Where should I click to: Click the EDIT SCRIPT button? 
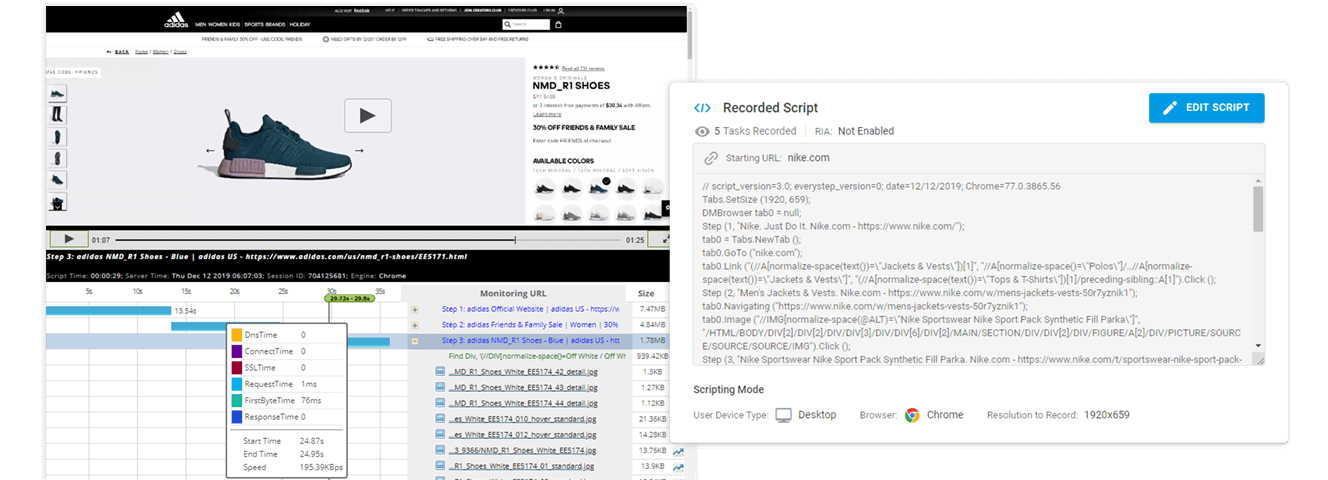click(1206, 108)
